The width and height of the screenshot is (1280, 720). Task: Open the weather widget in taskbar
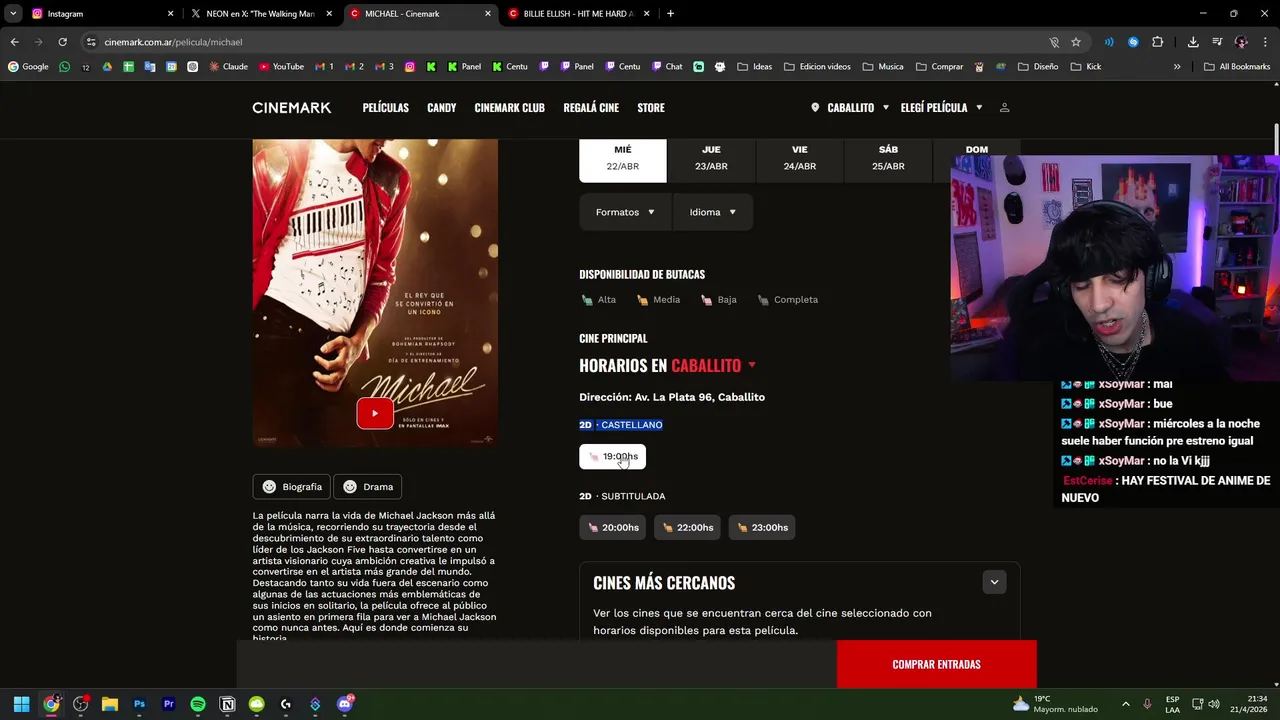tap(1055, 704)
